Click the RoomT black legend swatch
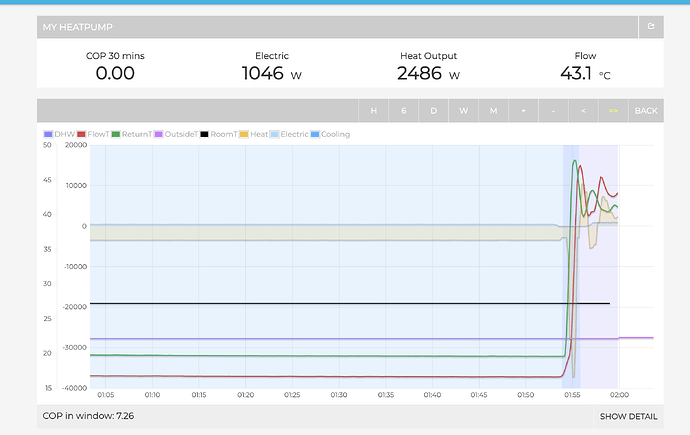This screenshot has width=690, height=435. click(x=204, y=134)
